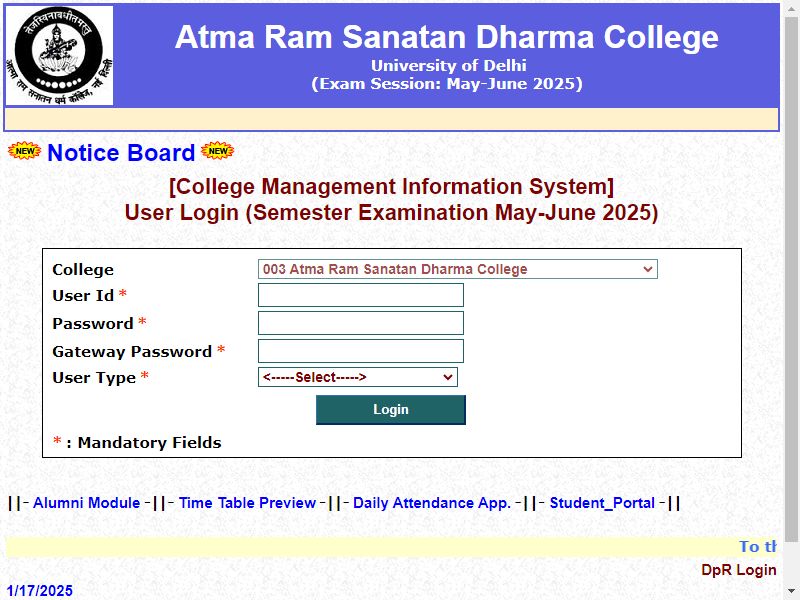Open the Alumni Module link
The image size is (800, 600).
[x=86, y=503]
